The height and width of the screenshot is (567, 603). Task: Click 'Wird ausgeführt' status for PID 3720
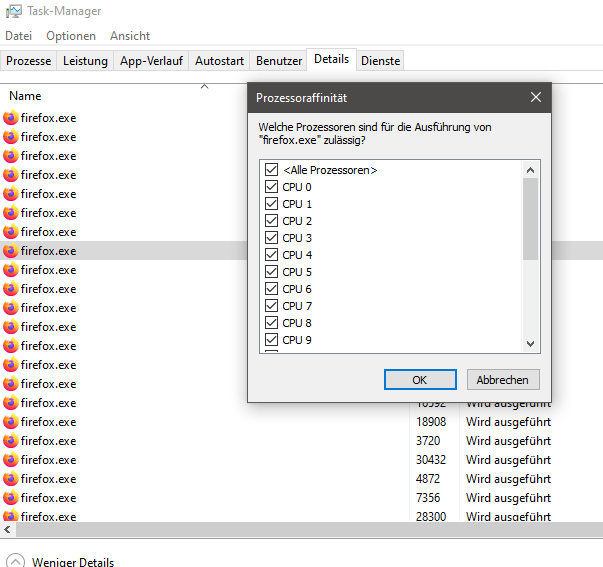(508, 440)
